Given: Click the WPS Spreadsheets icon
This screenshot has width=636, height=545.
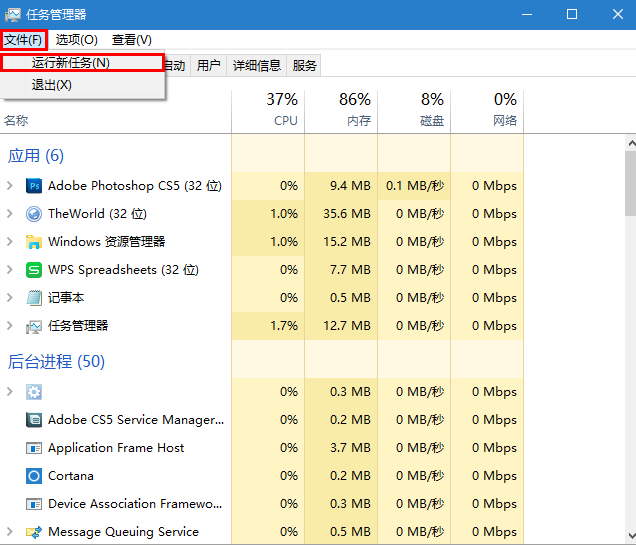Looking at the screenshot, I should click(34, 270).
